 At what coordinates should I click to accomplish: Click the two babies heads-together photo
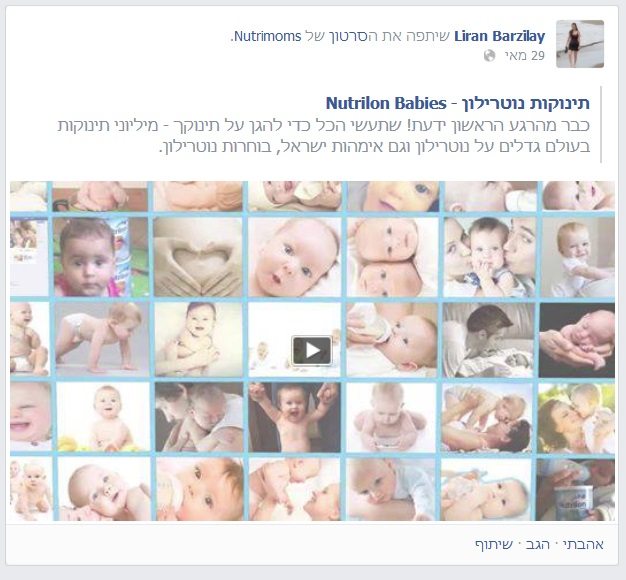click(x=392, y=257)
